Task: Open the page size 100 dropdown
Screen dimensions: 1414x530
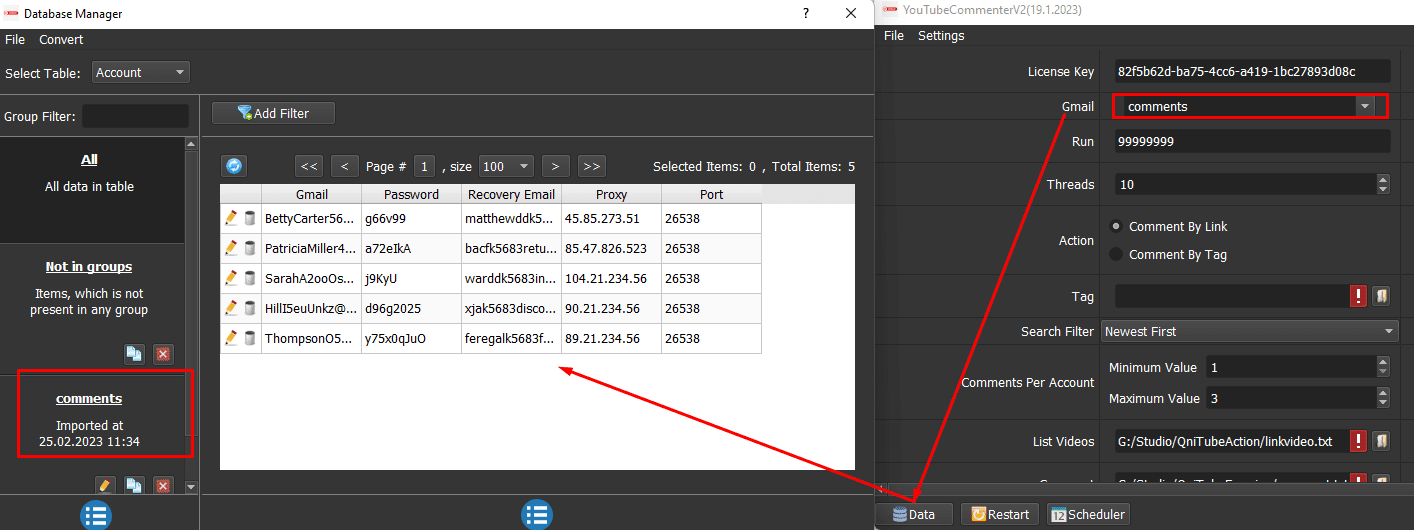Action: click(506, 166)
